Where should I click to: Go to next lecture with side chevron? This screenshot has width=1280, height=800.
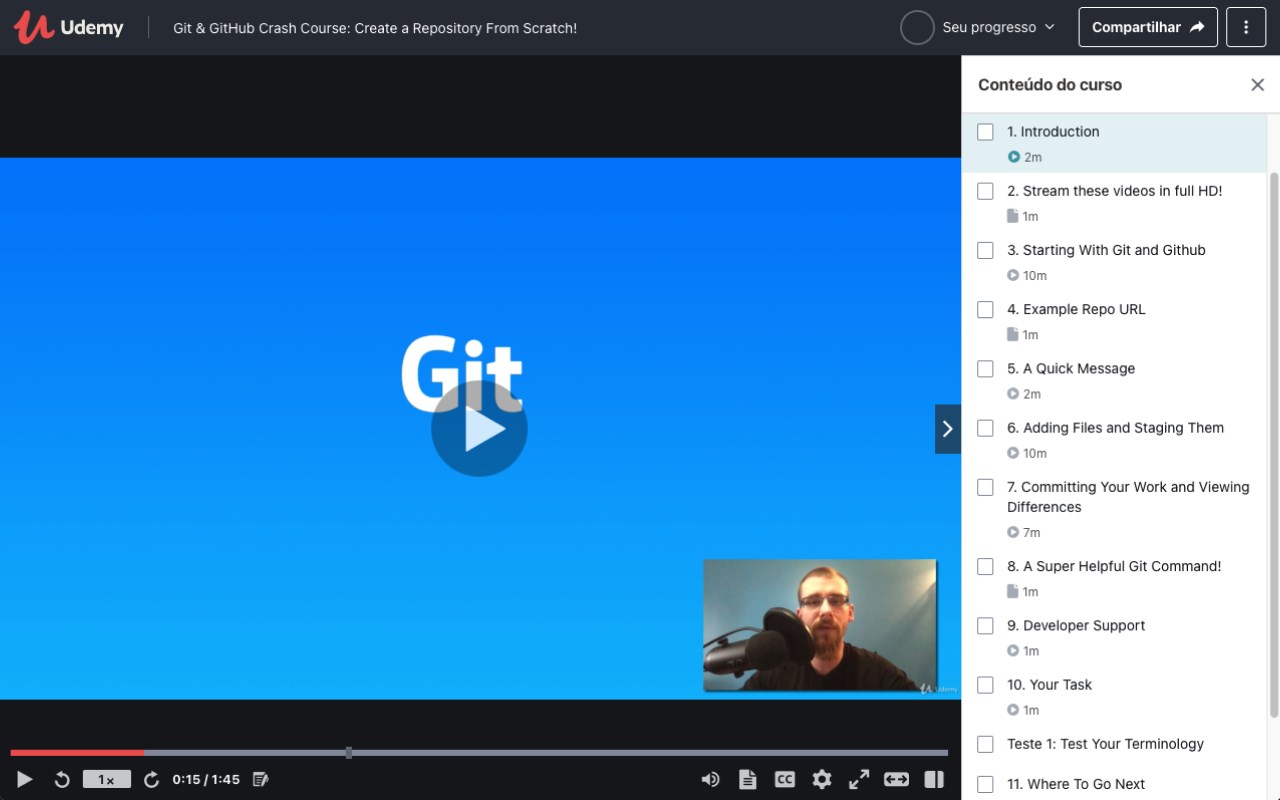point(948,429)
